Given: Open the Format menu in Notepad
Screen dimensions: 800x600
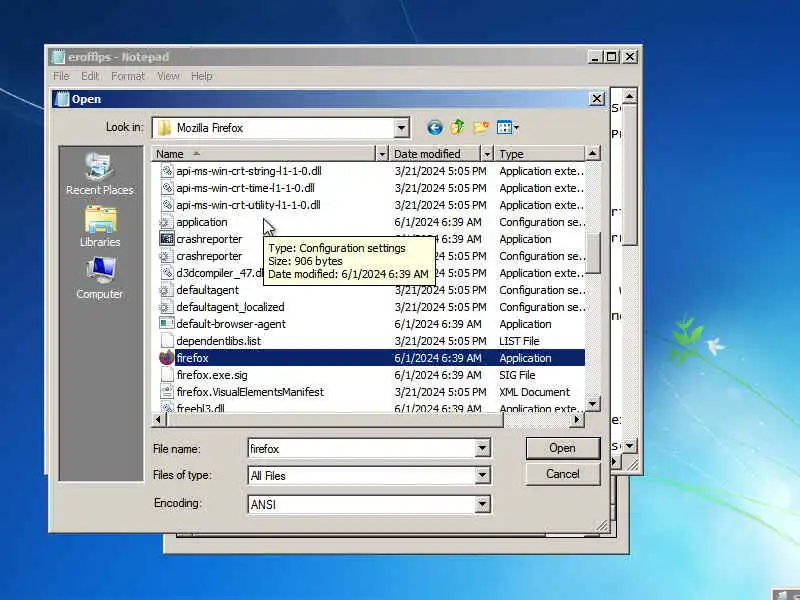Looking at the screenshot, I should coord(128,76).
